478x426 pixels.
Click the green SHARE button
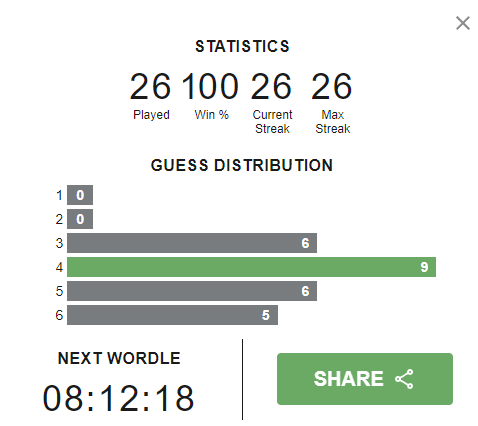click(365, 379)
